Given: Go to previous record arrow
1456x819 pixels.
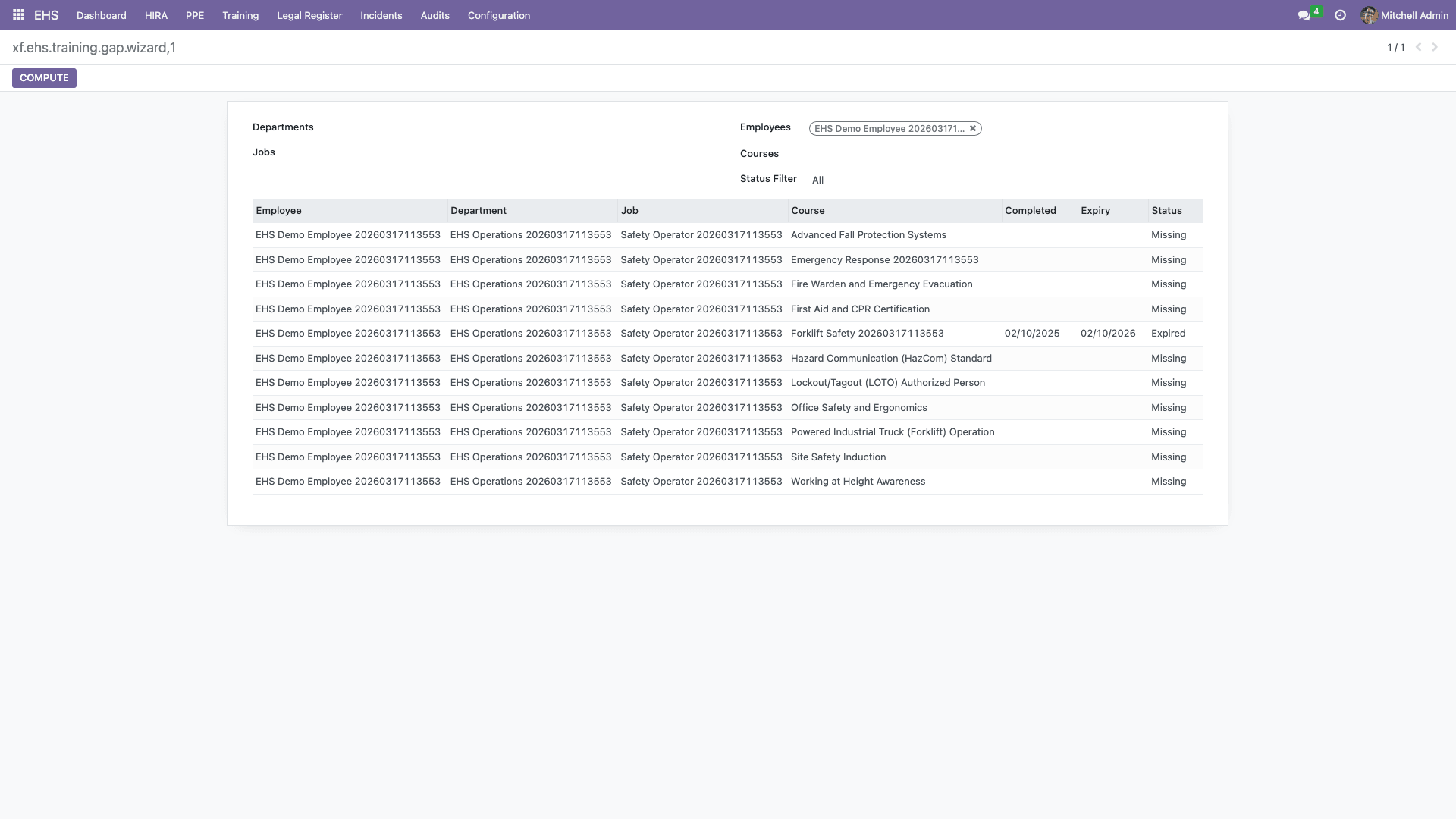Looking at the screenshot, I should [1418, 47].
